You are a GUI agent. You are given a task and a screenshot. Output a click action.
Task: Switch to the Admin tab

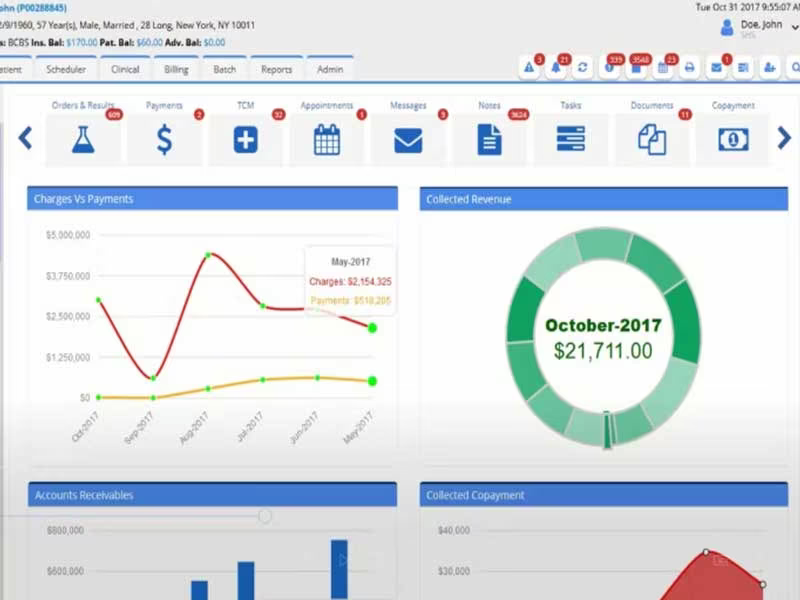click(x=330, y=69)
